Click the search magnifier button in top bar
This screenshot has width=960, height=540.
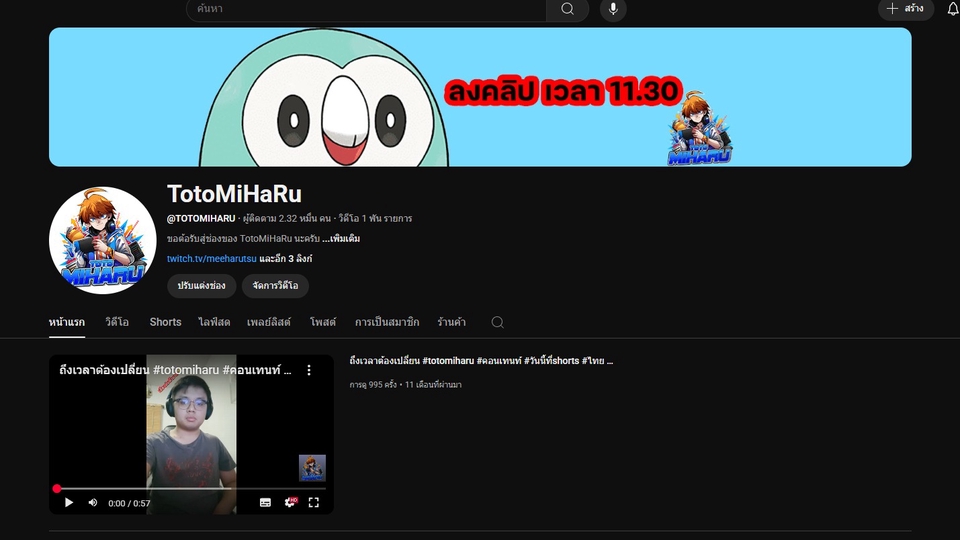(567, 9)
